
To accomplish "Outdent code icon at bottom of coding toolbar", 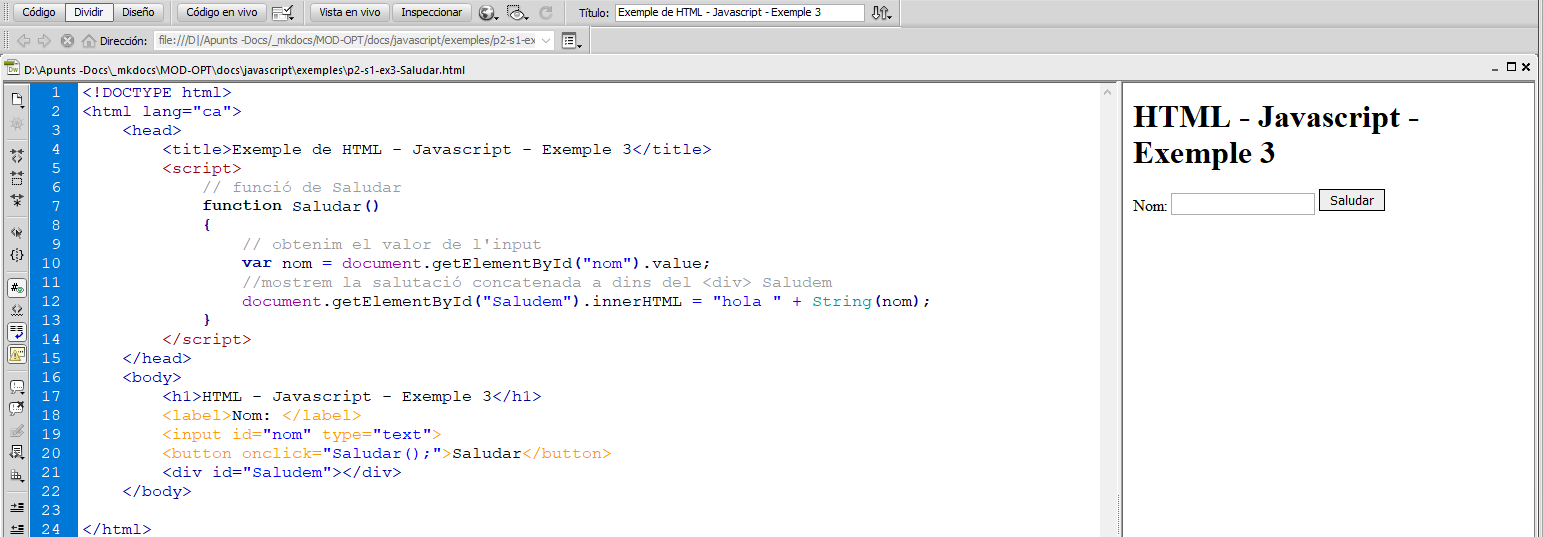I will [x=17, y=527].
